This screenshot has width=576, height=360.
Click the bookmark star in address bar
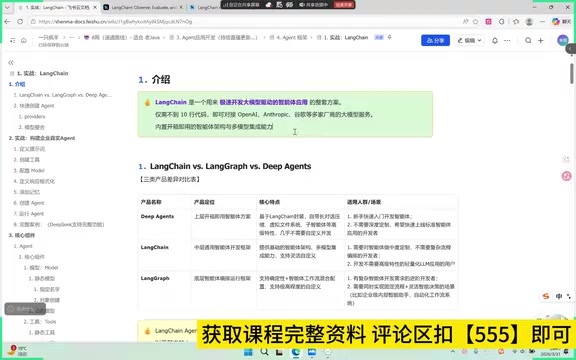pyautogui.click(x=475, y=22)
